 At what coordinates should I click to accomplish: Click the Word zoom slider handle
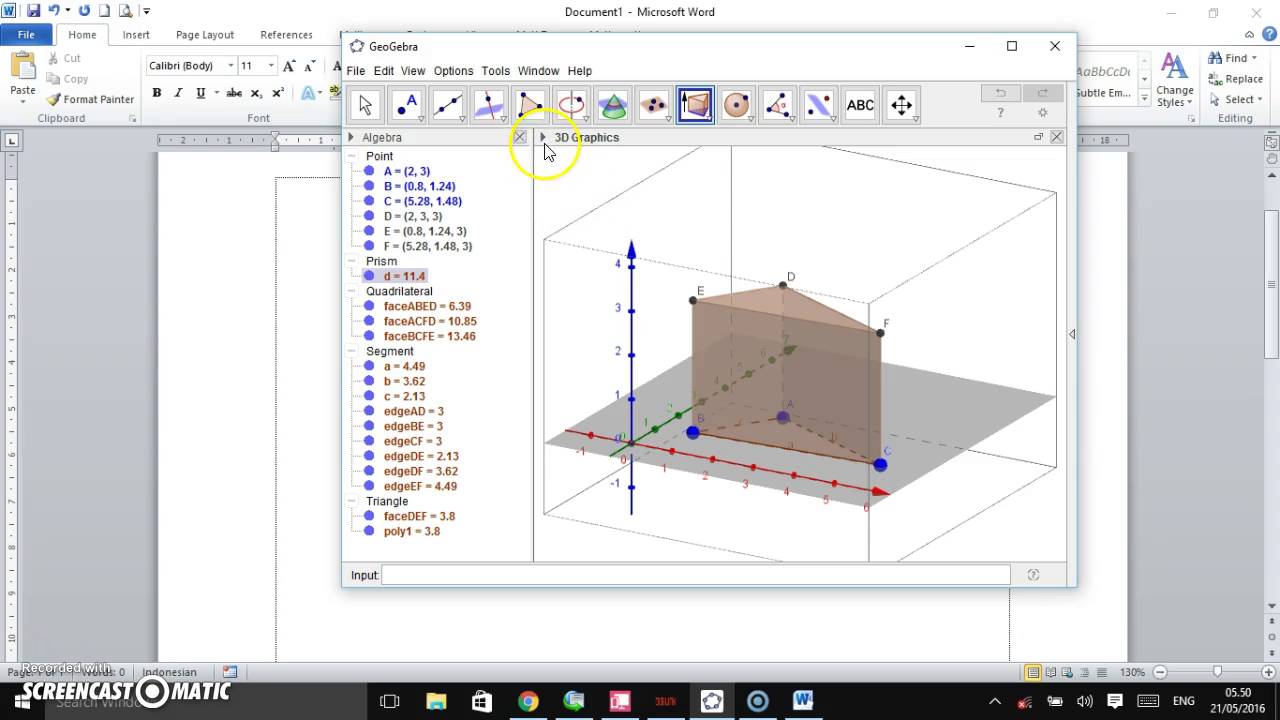[x=1217, y=672]
